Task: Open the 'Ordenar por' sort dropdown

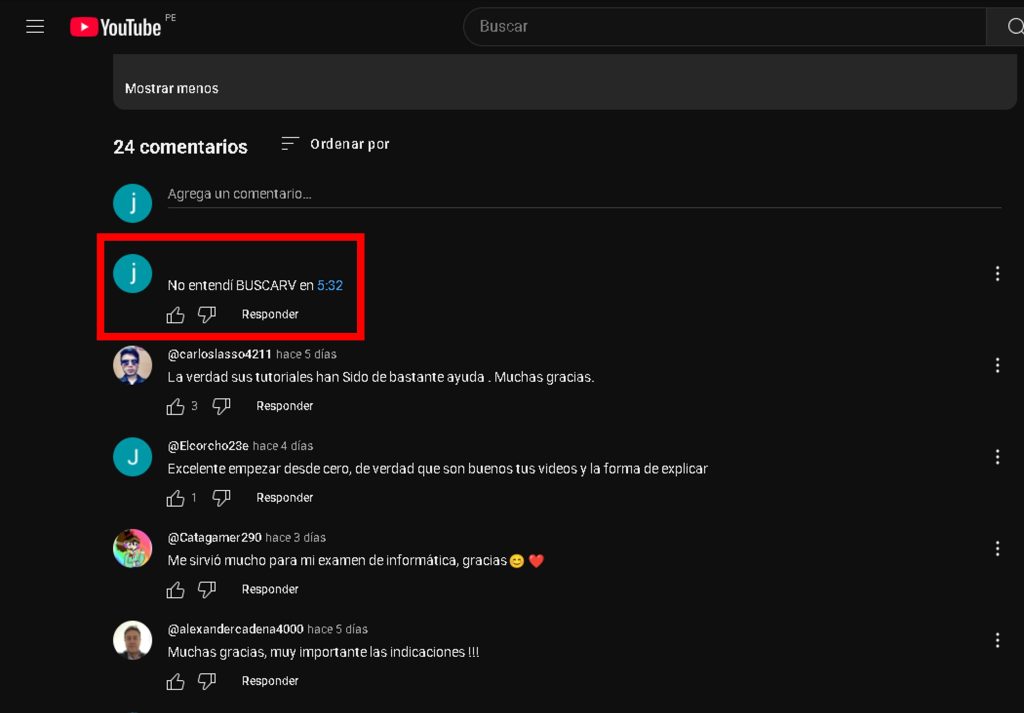Action: coord(335,144)
